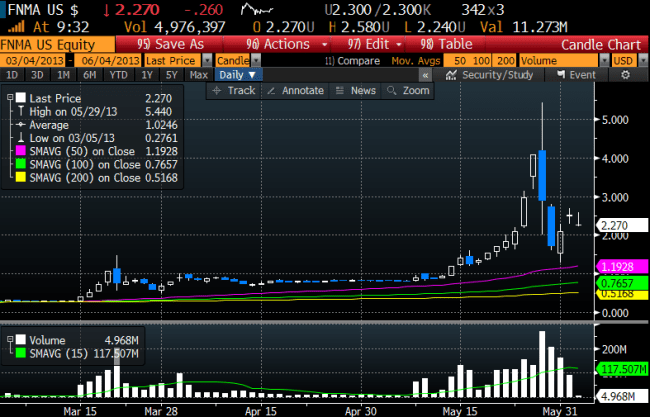Viewport: 650px width, 417px height.
Task: Edit the start date 03/04/2013 field
Action: click(27, 61)
